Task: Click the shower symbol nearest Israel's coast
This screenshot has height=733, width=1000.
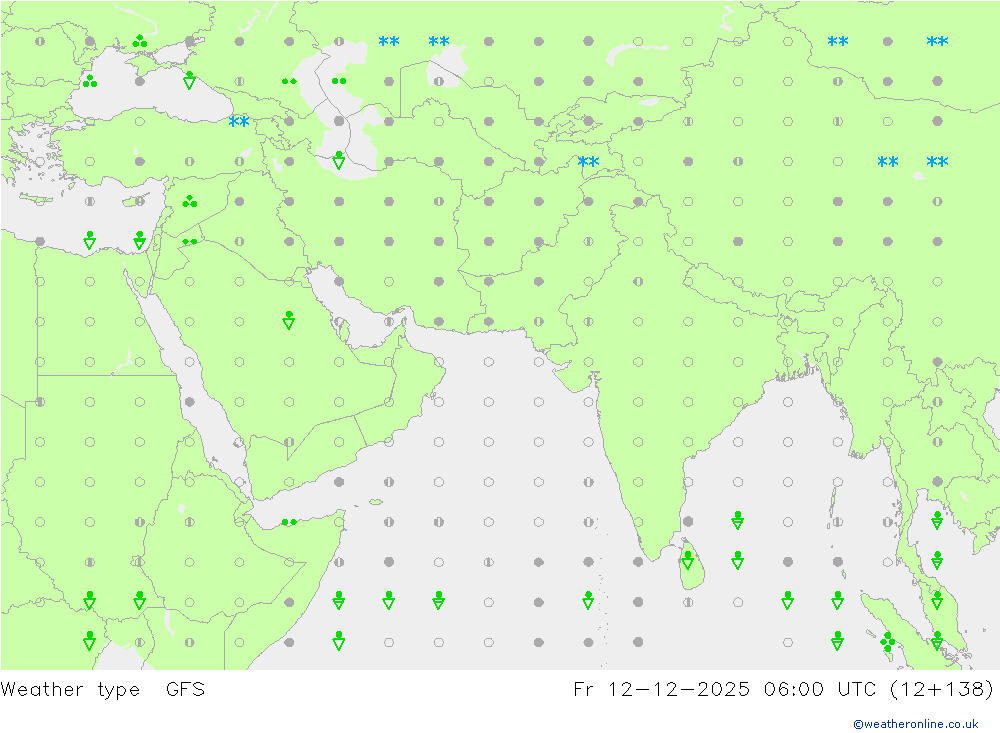Action: coord(139,240)
